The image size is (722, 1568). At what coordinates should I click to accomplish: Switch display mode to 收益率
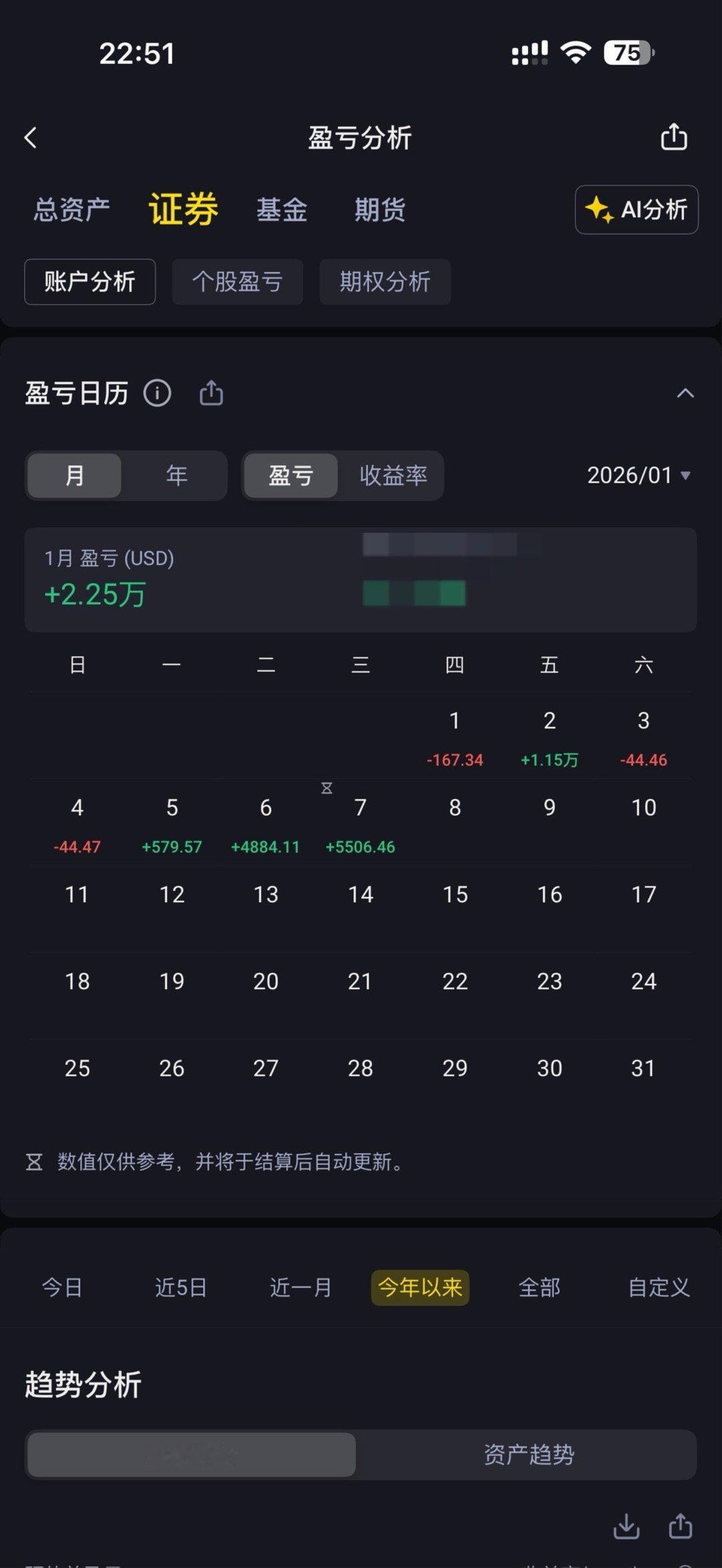pyautogui.click(x=393, y=476)
